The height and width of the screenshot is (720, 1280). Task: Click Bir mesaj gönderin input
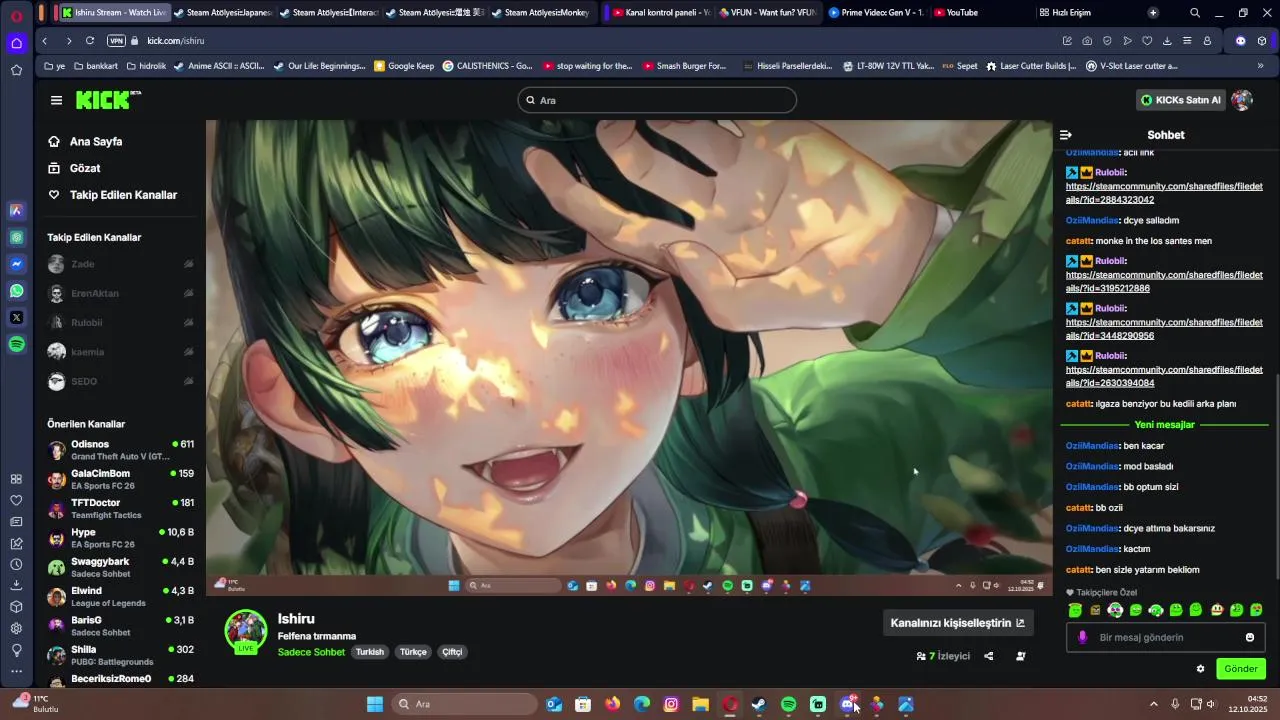1165,637
